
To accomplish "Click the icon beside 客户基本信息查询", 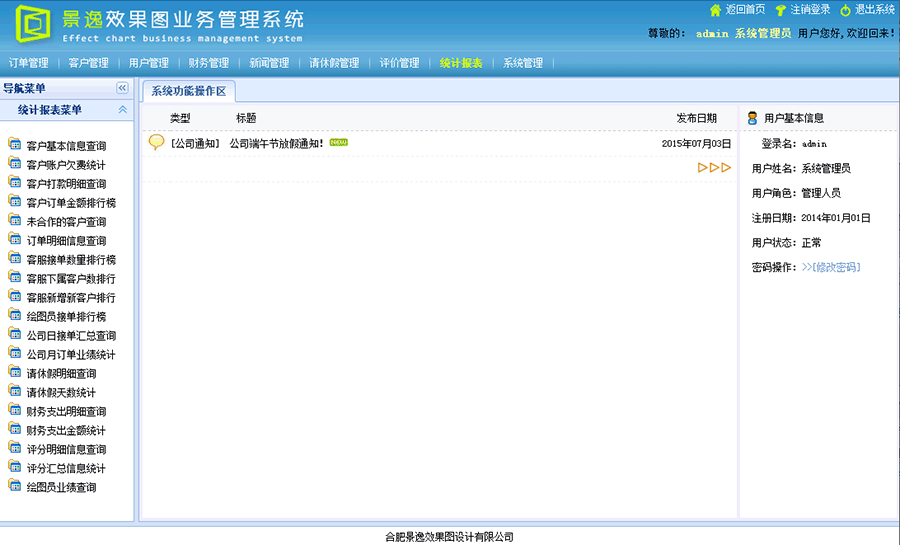I will 15,144.
